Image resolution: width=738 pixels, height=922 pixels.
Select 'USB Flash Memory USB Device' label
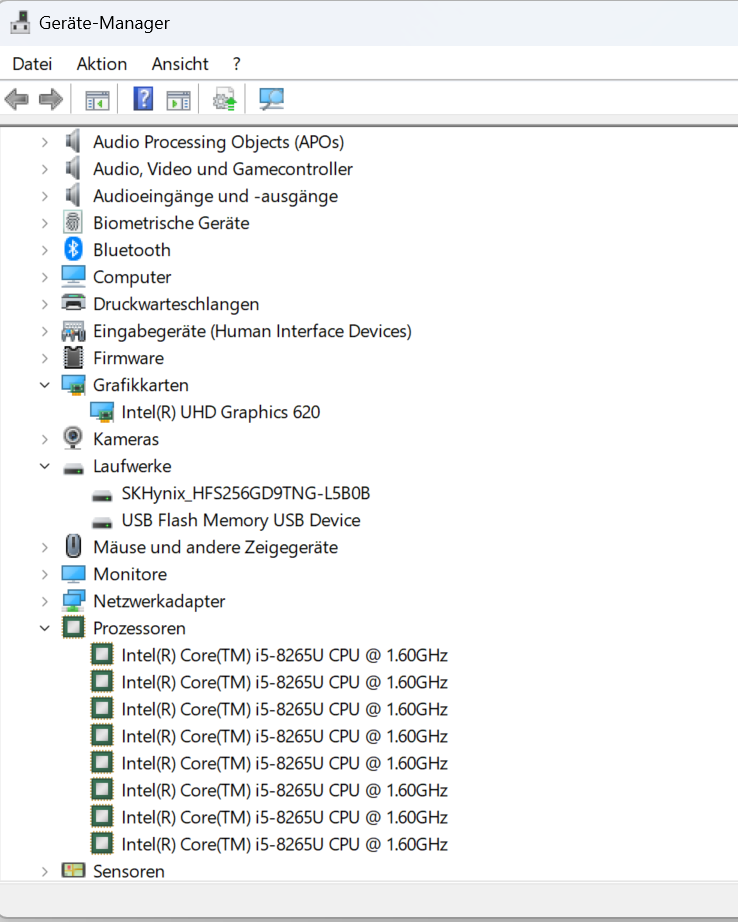(241, 520)
